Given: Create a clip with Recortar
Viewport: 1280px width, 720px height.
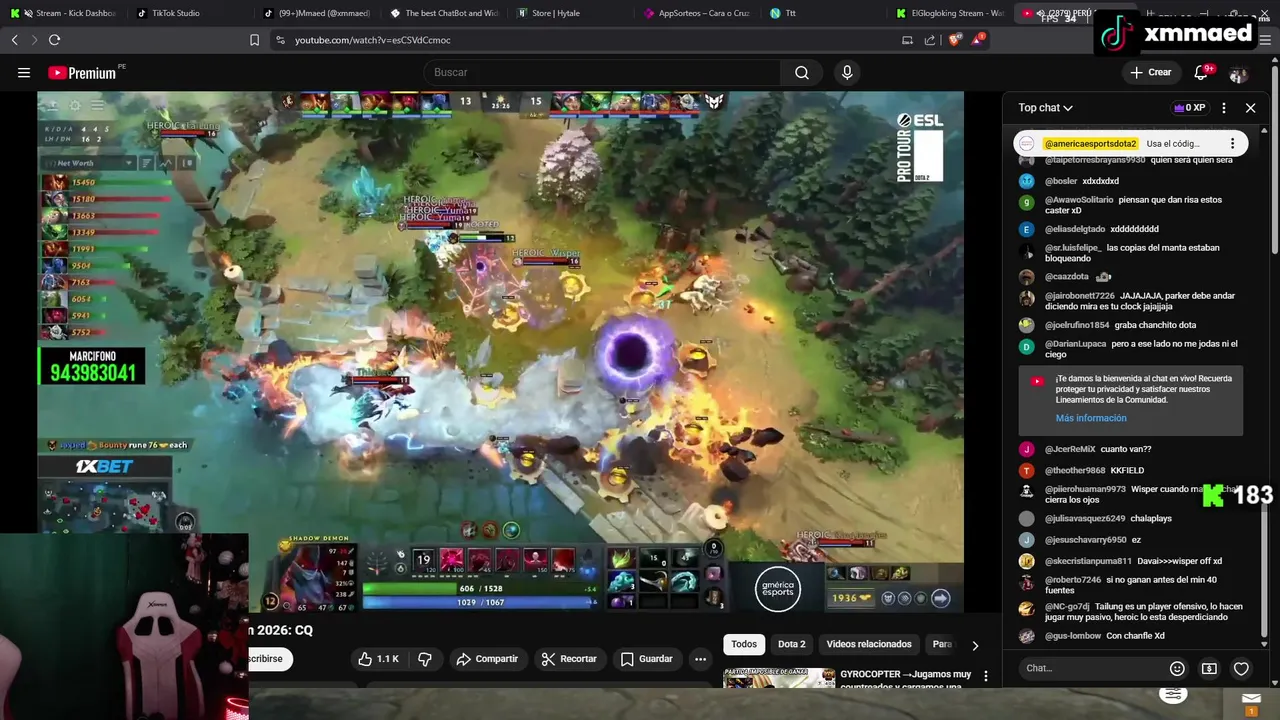Looking at the screenshot, I should pos(569,659).
